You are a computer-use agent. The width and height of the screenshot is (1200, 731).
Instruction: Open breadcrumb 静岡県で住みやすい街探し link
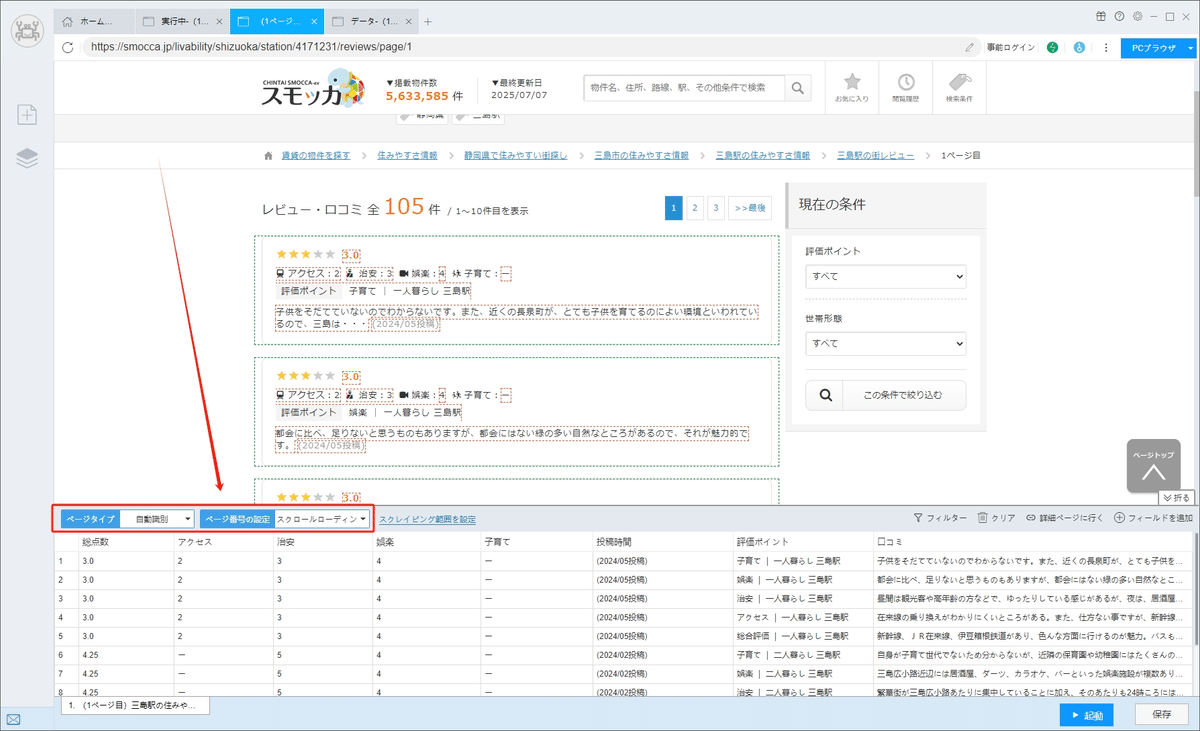pyautogui.click(x=515, y=156)
